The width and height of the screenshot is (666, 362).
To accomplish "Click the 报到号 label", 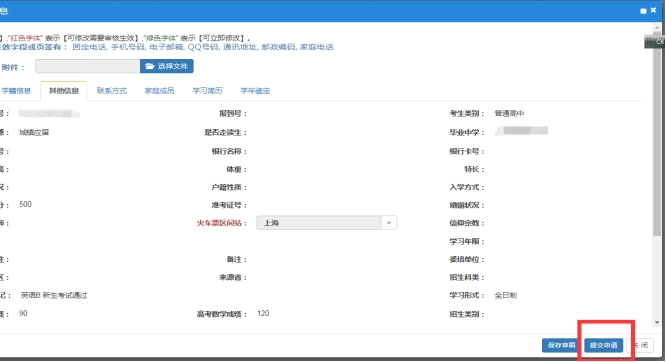I will 233,113.
